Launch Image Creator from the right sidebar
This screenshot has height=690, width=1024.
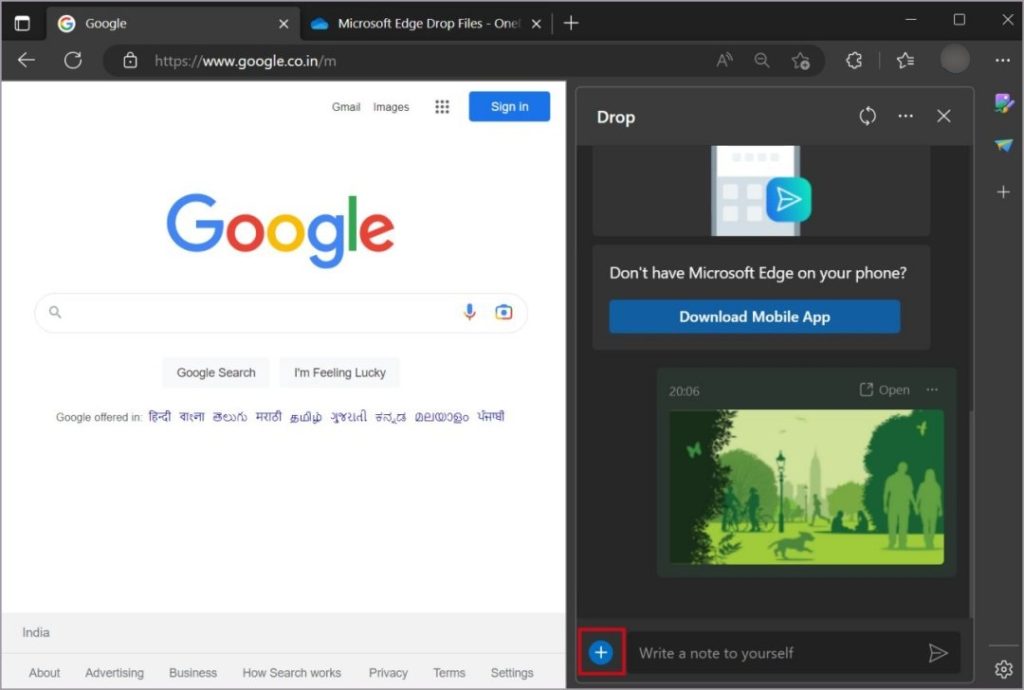(x=1003, y=103)
